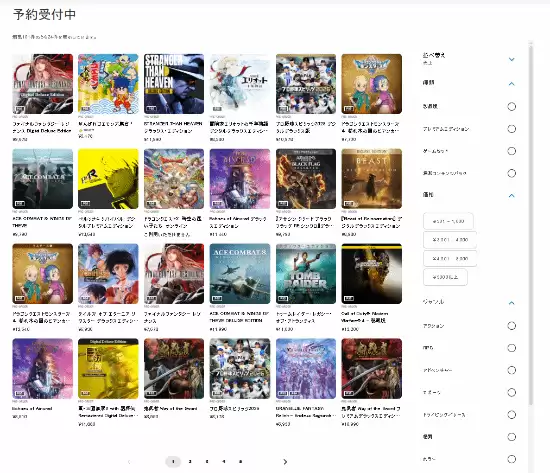
Task: Open the STRANGER THAN HEAVEN cover thumbnail
Action: tap(174, 84)
